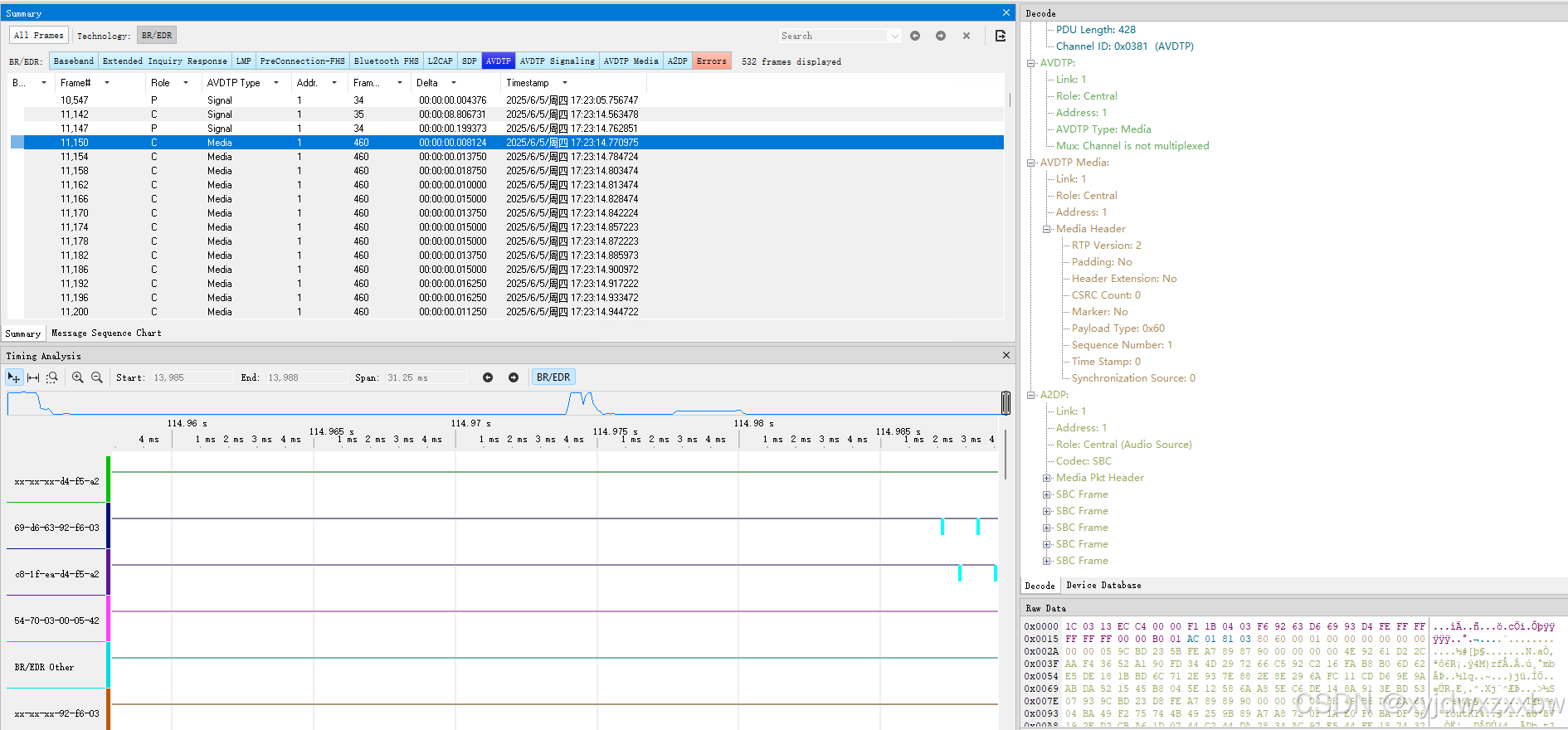Image resolution: width=1568 pixels, height=730 pixels.
Task: Choose the zoom-to-selection marquee tool
Action: (52, 377)
